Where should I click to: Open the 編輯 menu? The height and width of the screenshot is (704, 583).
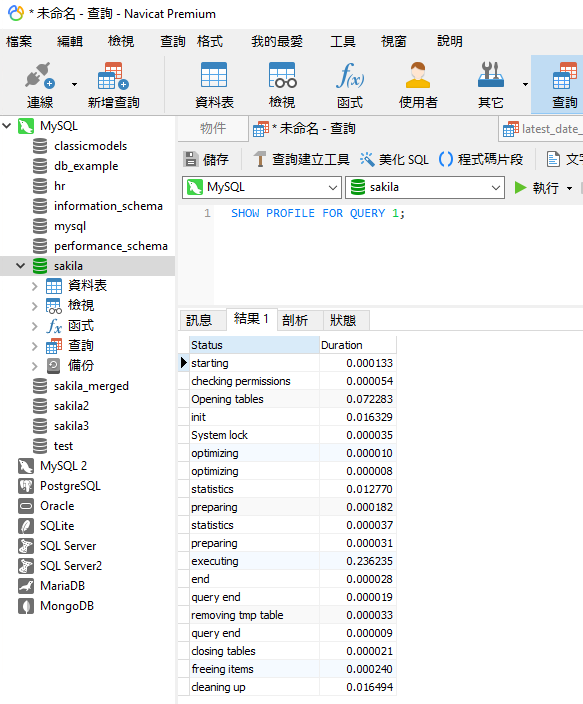pyautogui.click(x=70, y=41)
